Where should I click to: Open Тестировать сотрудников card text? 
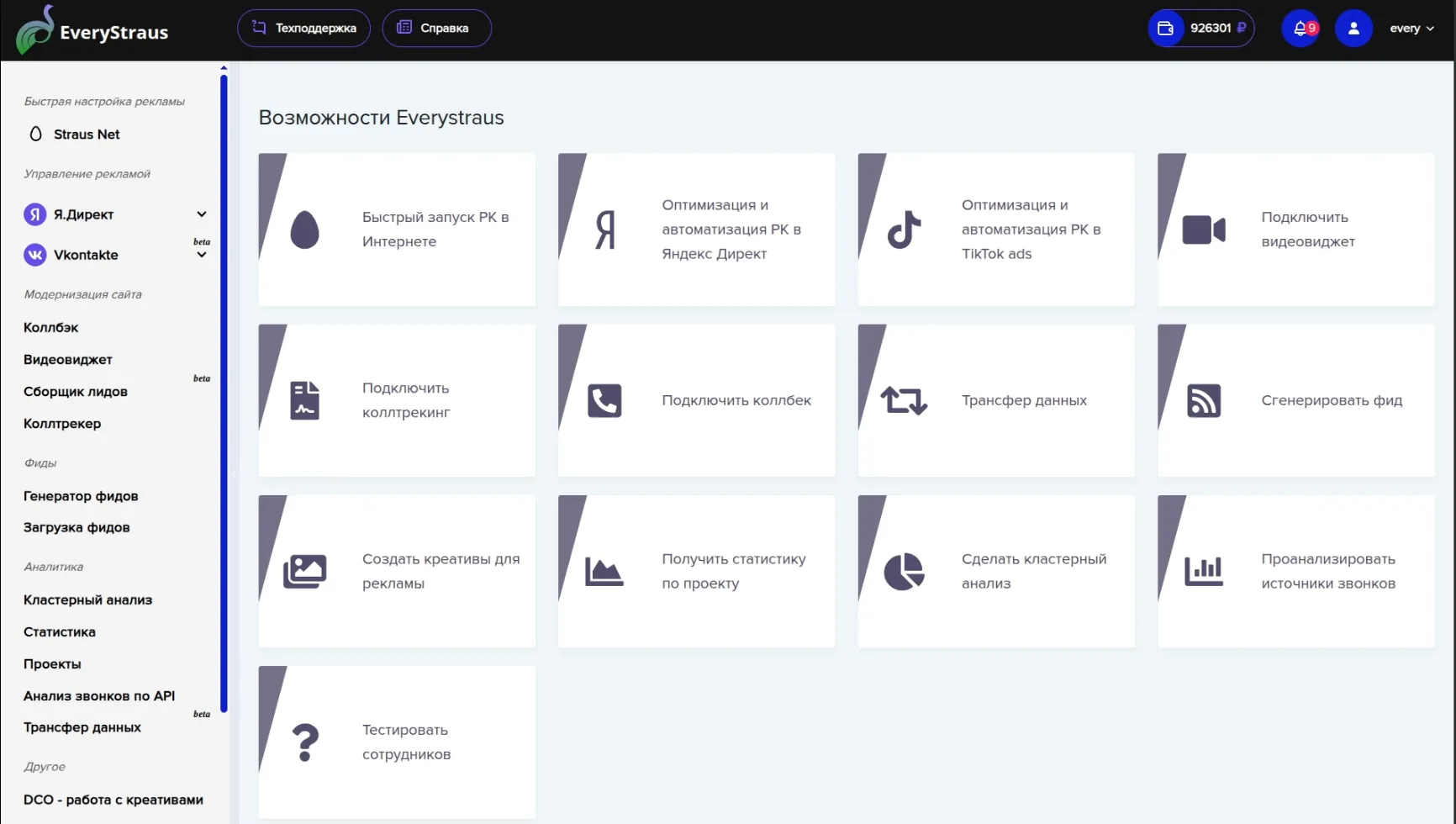(x=406, y=742)
